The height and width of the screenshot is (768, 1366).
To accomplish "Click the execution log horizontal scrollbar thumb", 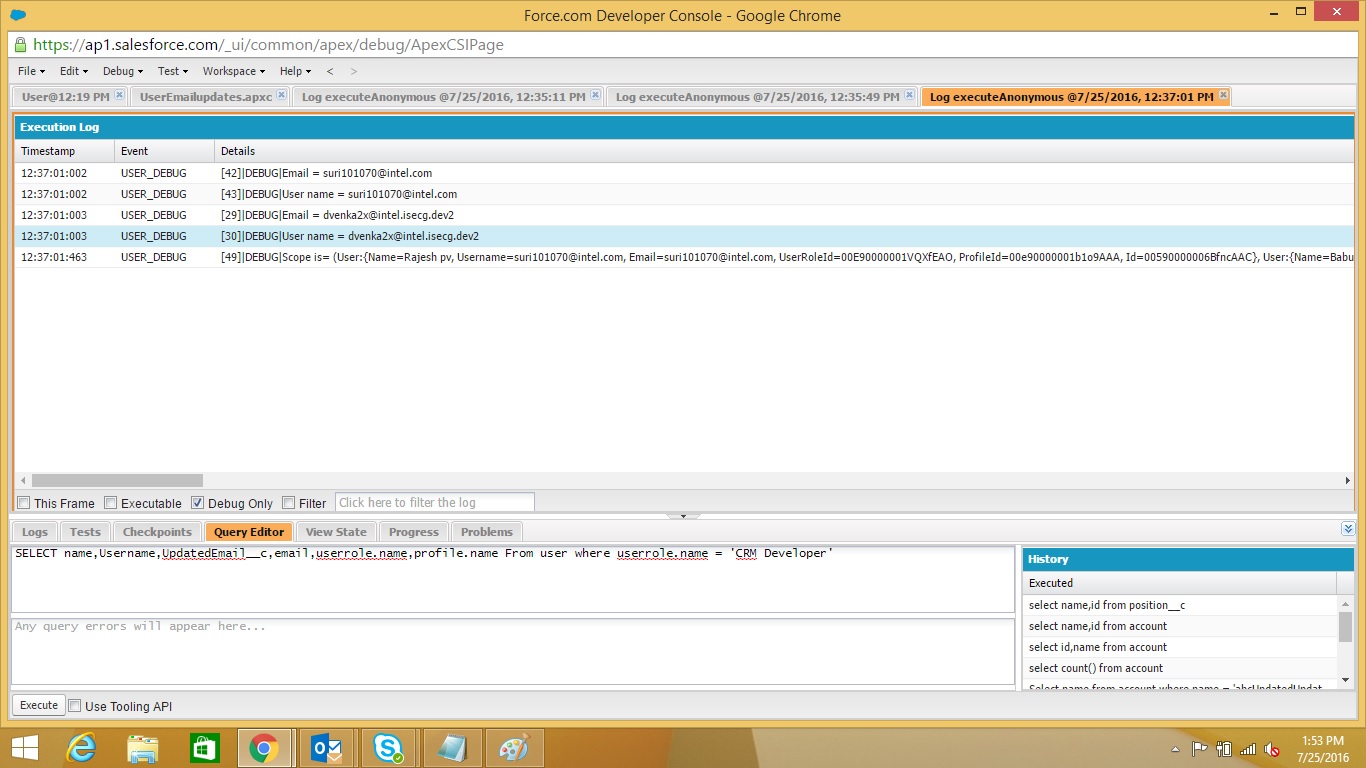I will (x=117, y=481).
